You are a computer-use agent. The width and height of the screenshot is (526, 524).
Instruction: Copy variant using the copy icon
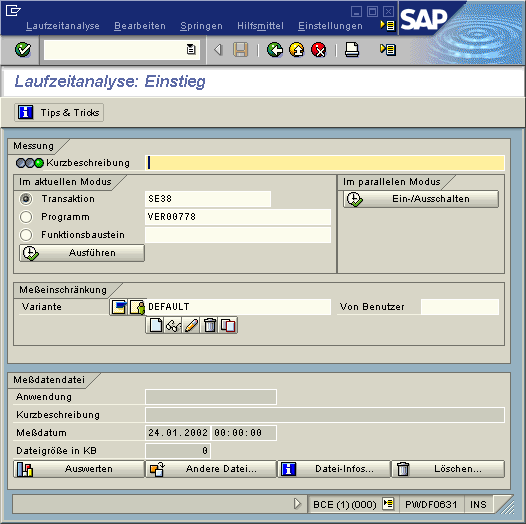point(228,325)
